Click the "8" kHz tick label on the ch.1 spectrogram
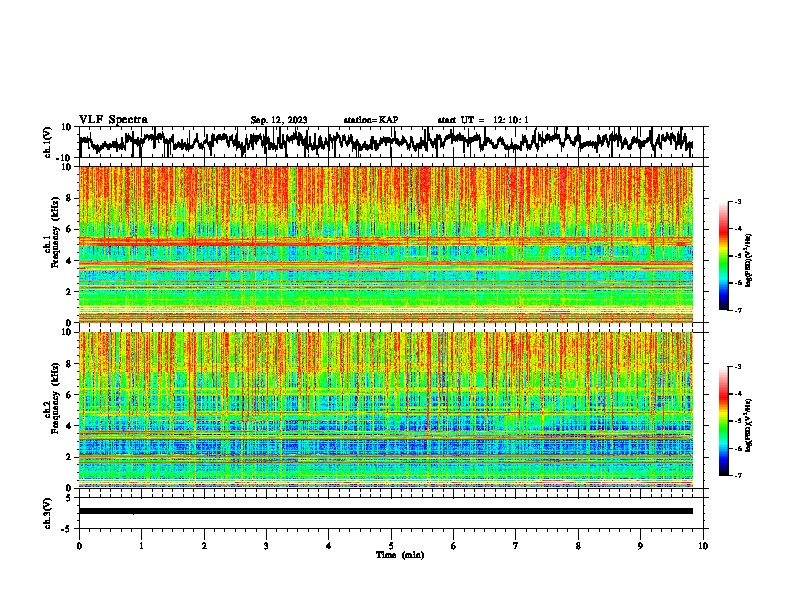This screenshot has height=612, width=792. point(69,198)
